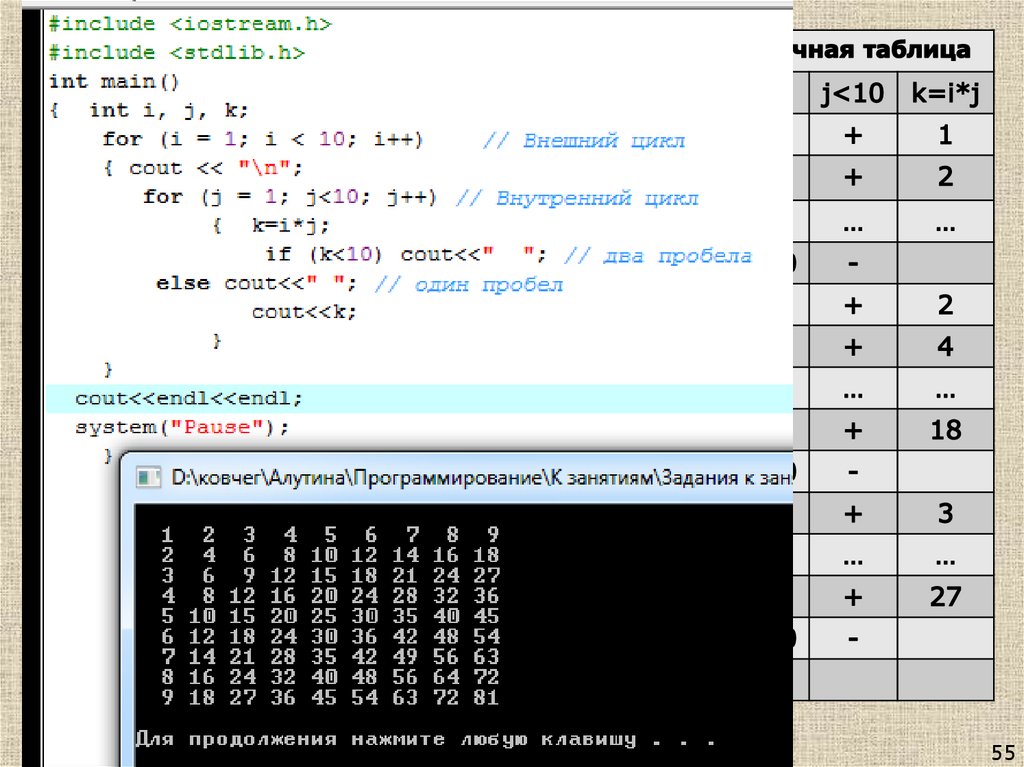Viewport: 1024px width, 767px height.
Task: Click the console value '64'
Action: (x=446, y=677)
